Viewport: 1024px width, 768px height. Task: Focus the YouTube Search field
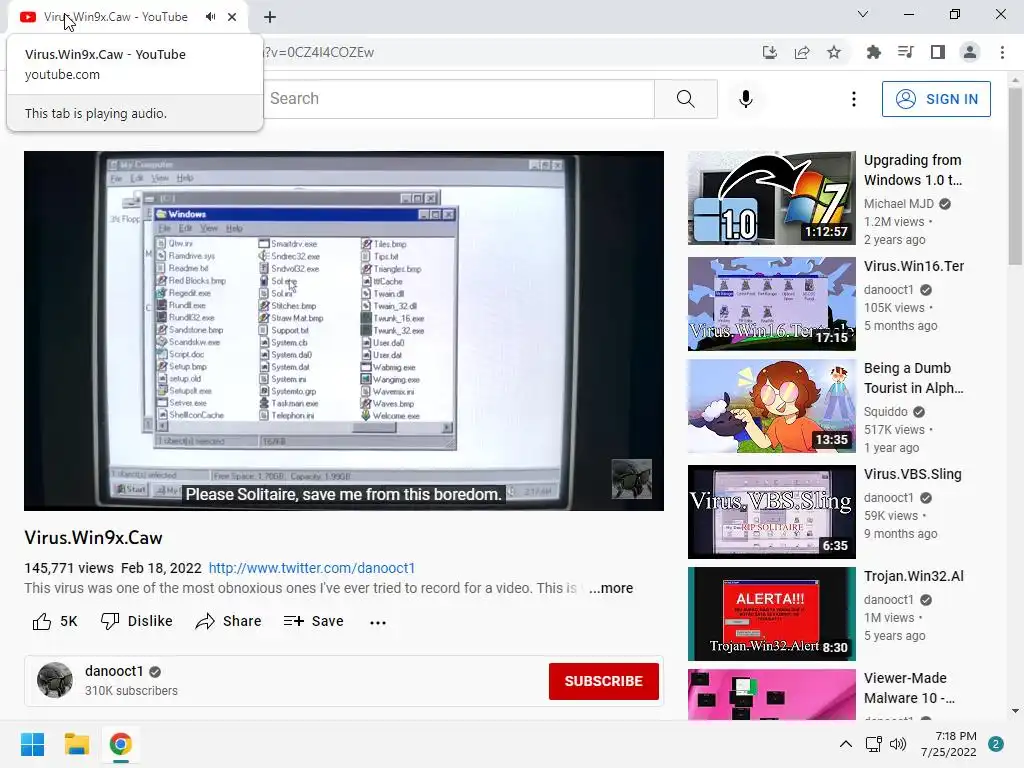458,99
